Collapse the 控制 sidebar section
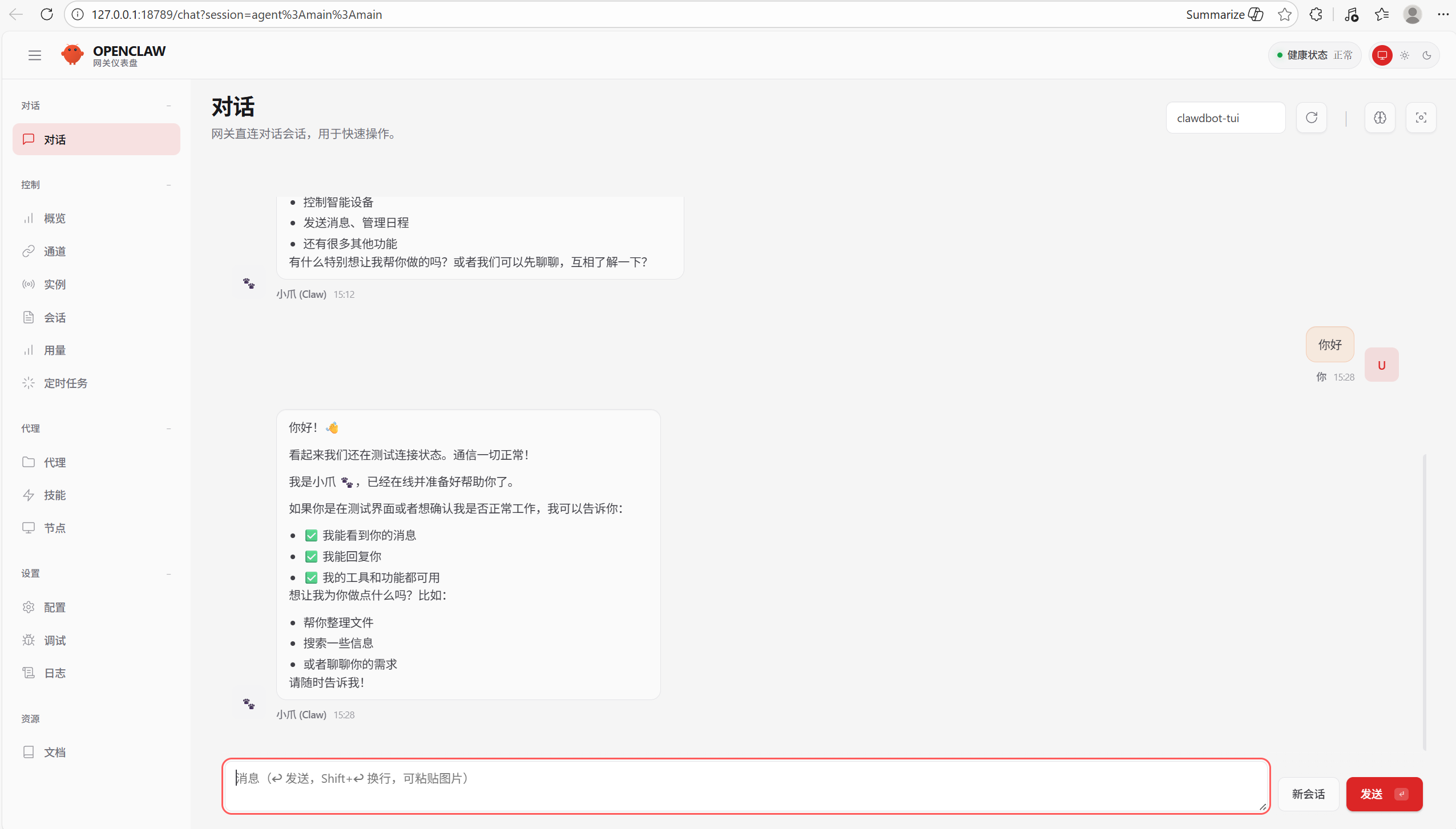 pos(168,185)
